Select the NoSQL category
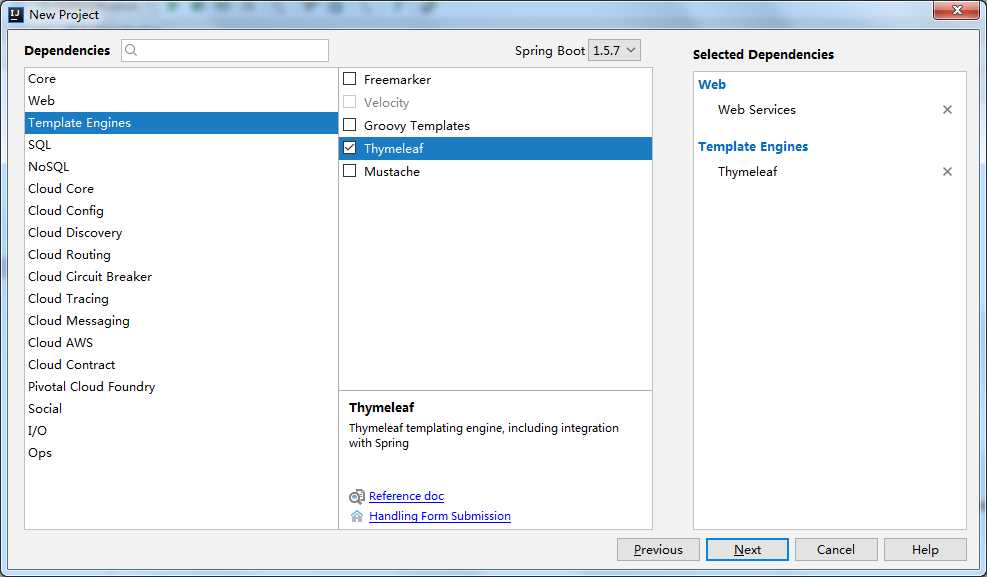The width and height of the screenshot is (987, 577). pos(181,167)
